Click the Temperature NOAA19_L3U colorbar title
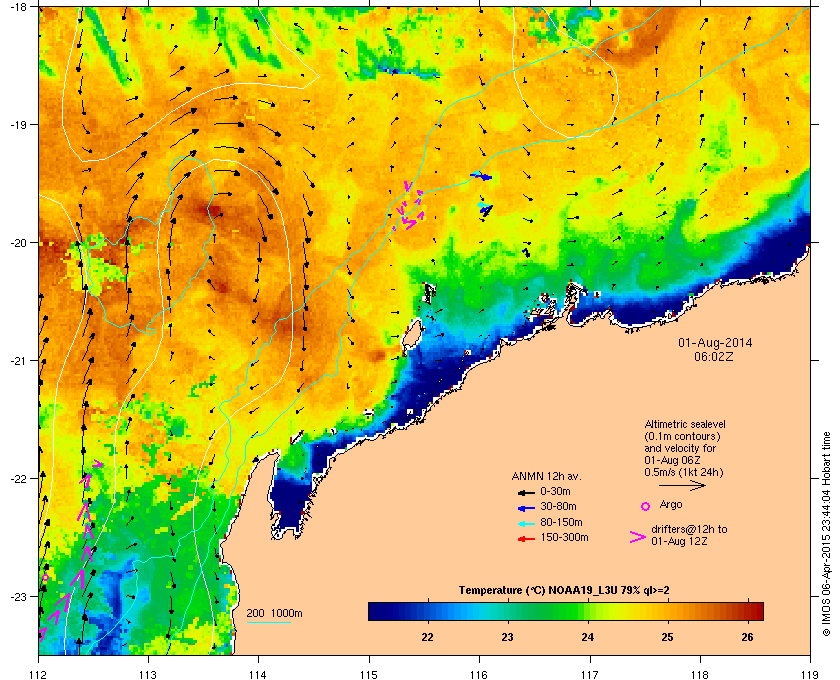The width and height of the screenshot is (840, 680). [x=564, y=591]
